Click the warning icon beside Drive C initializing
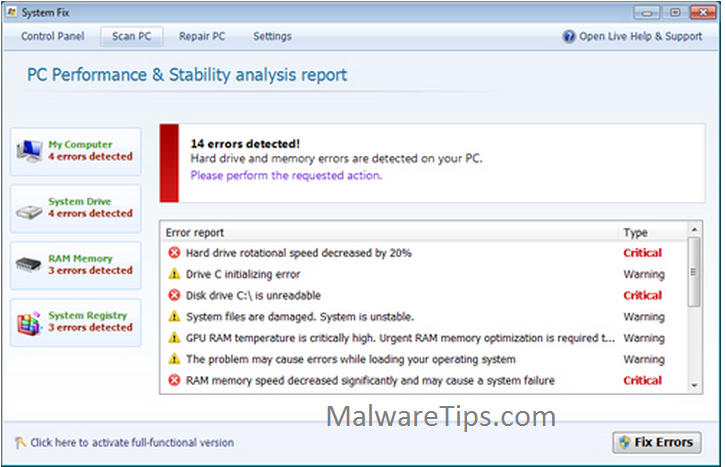726x467 pixels. coord(174,274)
